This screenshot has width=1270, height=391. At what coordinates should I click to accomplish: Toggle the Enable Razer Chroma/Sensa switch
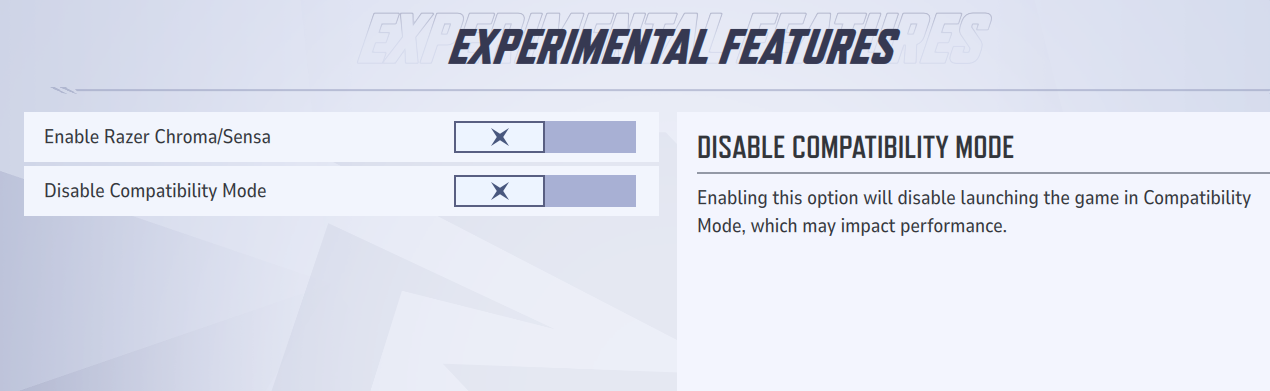(545, 137)
